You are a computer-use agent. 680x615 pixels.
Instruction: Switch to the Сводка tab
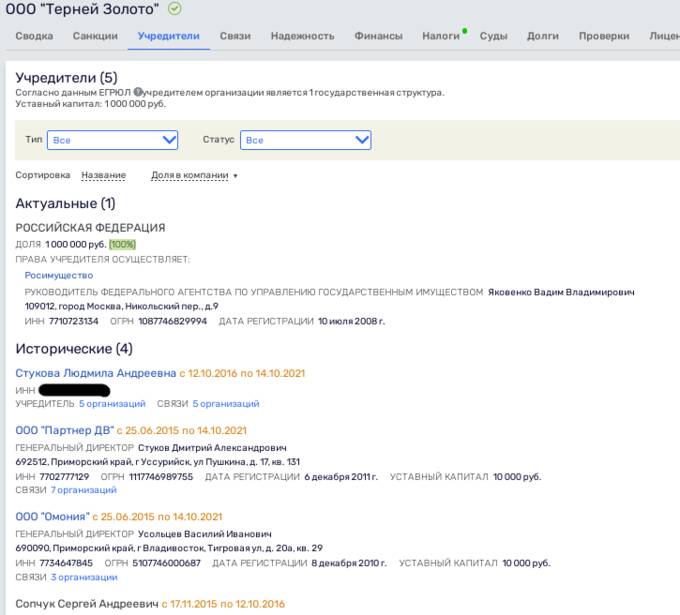tap(34, 36)
